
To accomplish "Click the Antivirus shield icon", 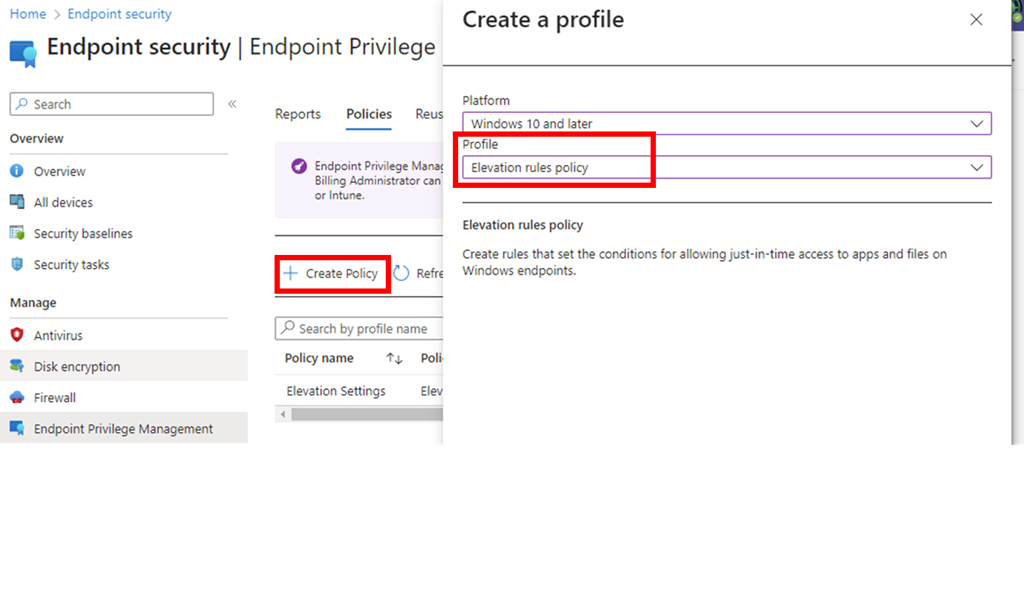I will pyautogui.click(x=17, y=335).
